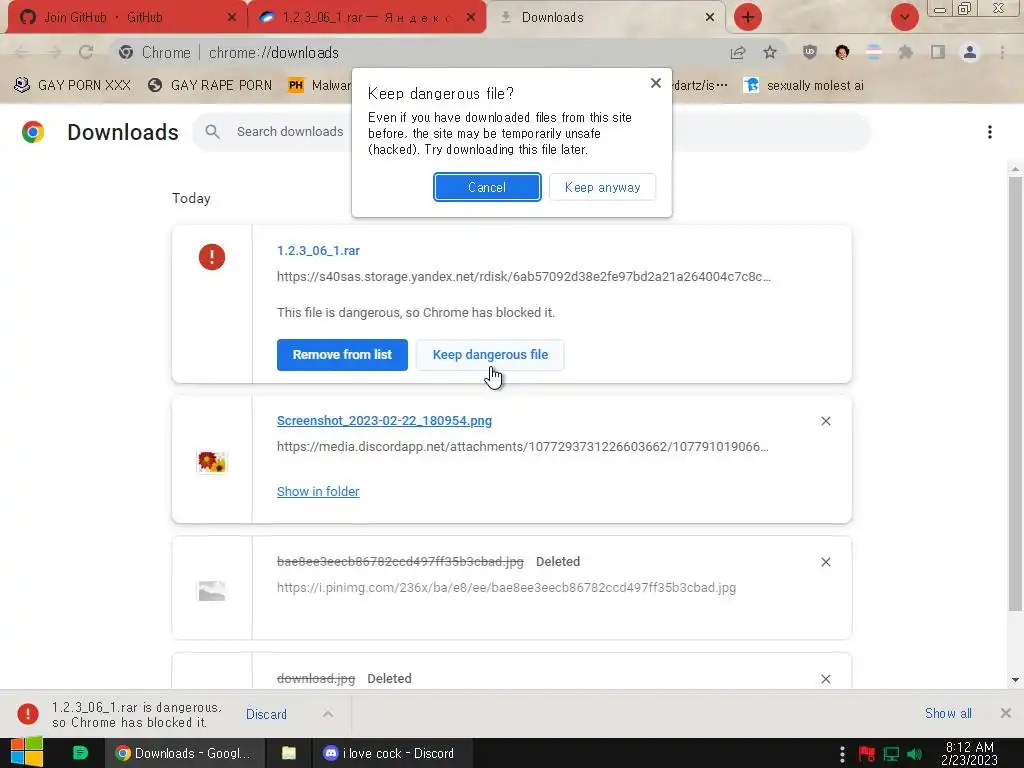The image size is (1024, 768).
Task: Click Show all downloads link
Action: point(948,713)
